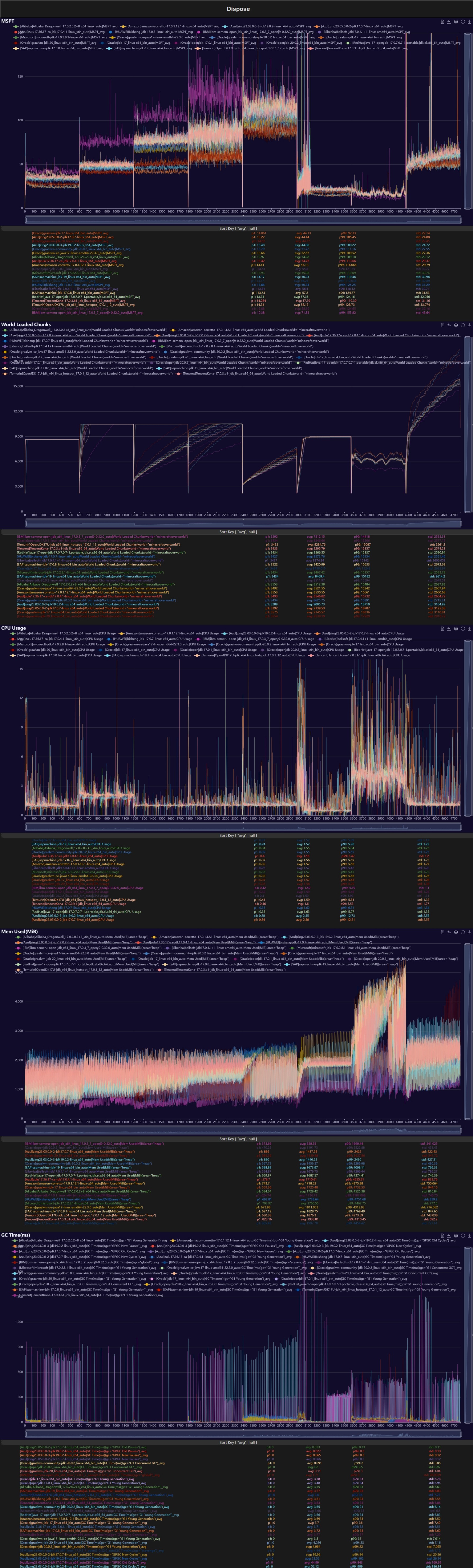Screen dimensions: 473x1568
Task: Switch World Loaded Chunks chart to line
Action: (x=449, y=325)
